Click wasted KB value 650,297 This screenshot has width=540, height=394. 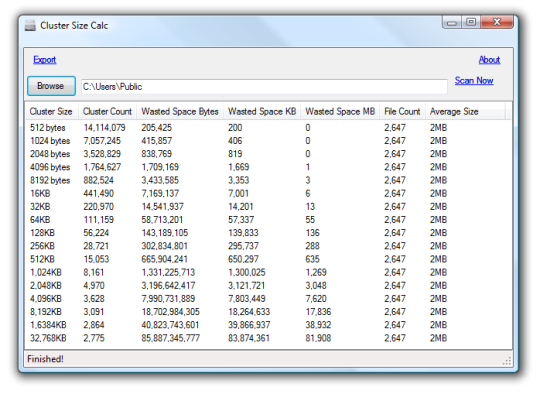[x=243, y=259]
